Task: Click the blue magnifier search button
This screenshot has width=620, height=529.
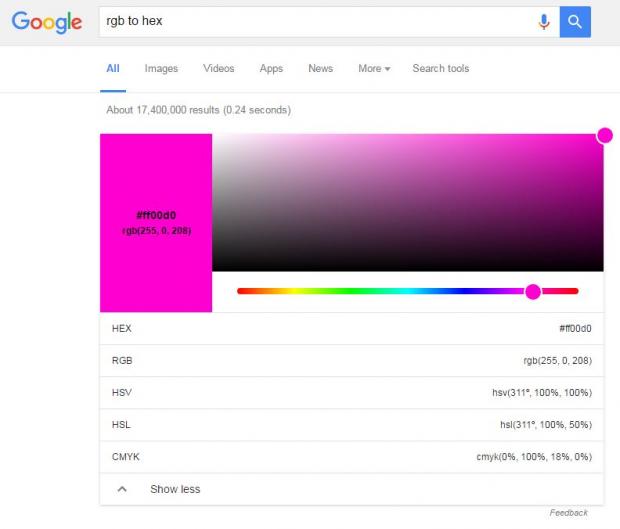Action: [x=575, y=21]
